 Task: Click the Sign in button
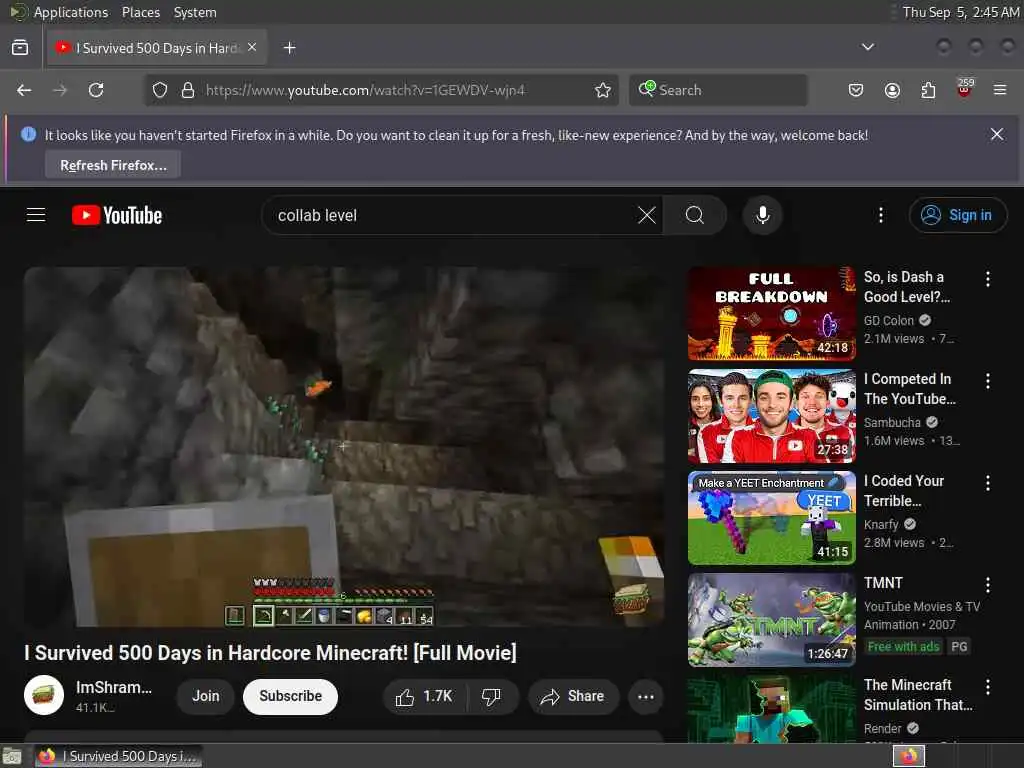(957, 215)
